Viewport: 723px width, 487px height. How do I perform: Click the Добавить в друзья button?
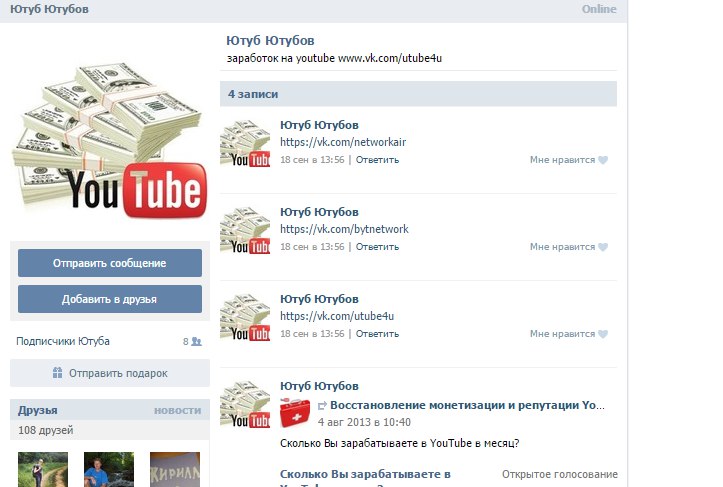[110, 299]
